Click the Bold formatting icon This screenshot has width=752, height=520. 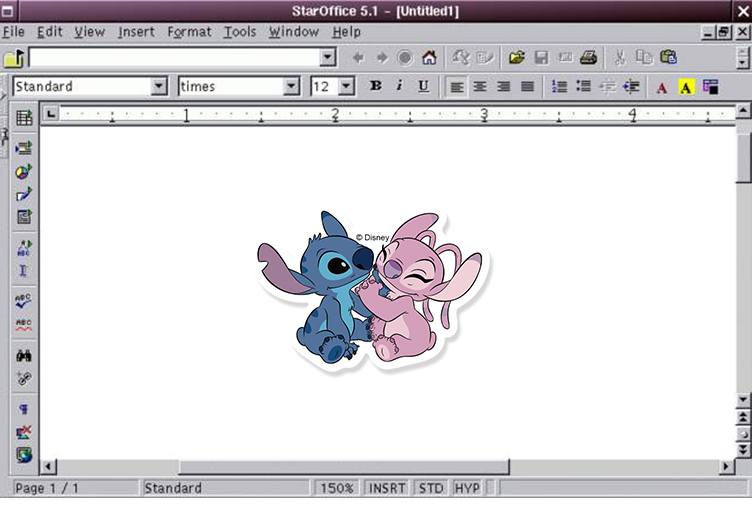coord(376,86)
